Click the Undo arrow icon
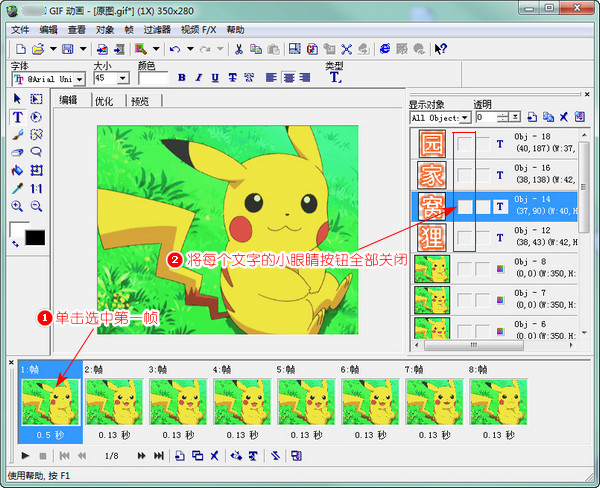The width and height of the screenshot is (600, 488). 175,49
